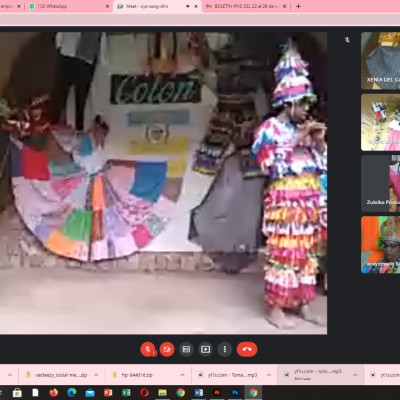
Task: Expand options for frp-644816.zip download
Action: coord(182,375)
